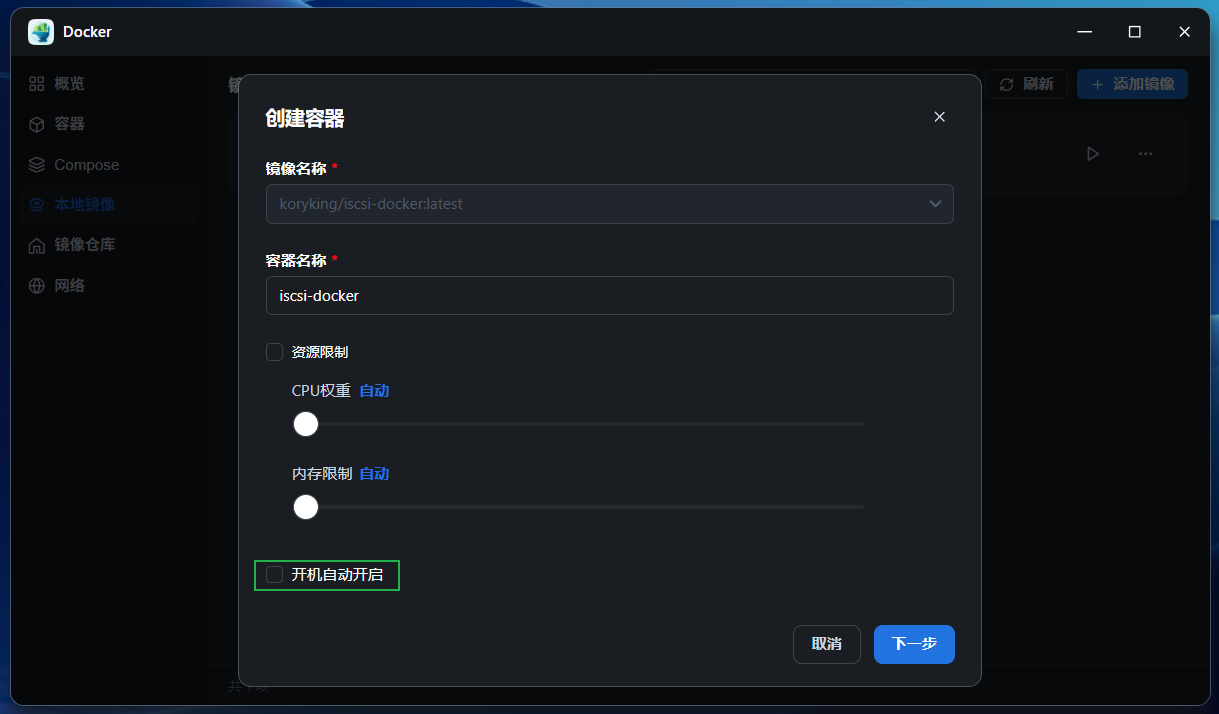Click the Docker app logo icon
Viewport: 1219px width, 714px height.
(x=41, y=32)
